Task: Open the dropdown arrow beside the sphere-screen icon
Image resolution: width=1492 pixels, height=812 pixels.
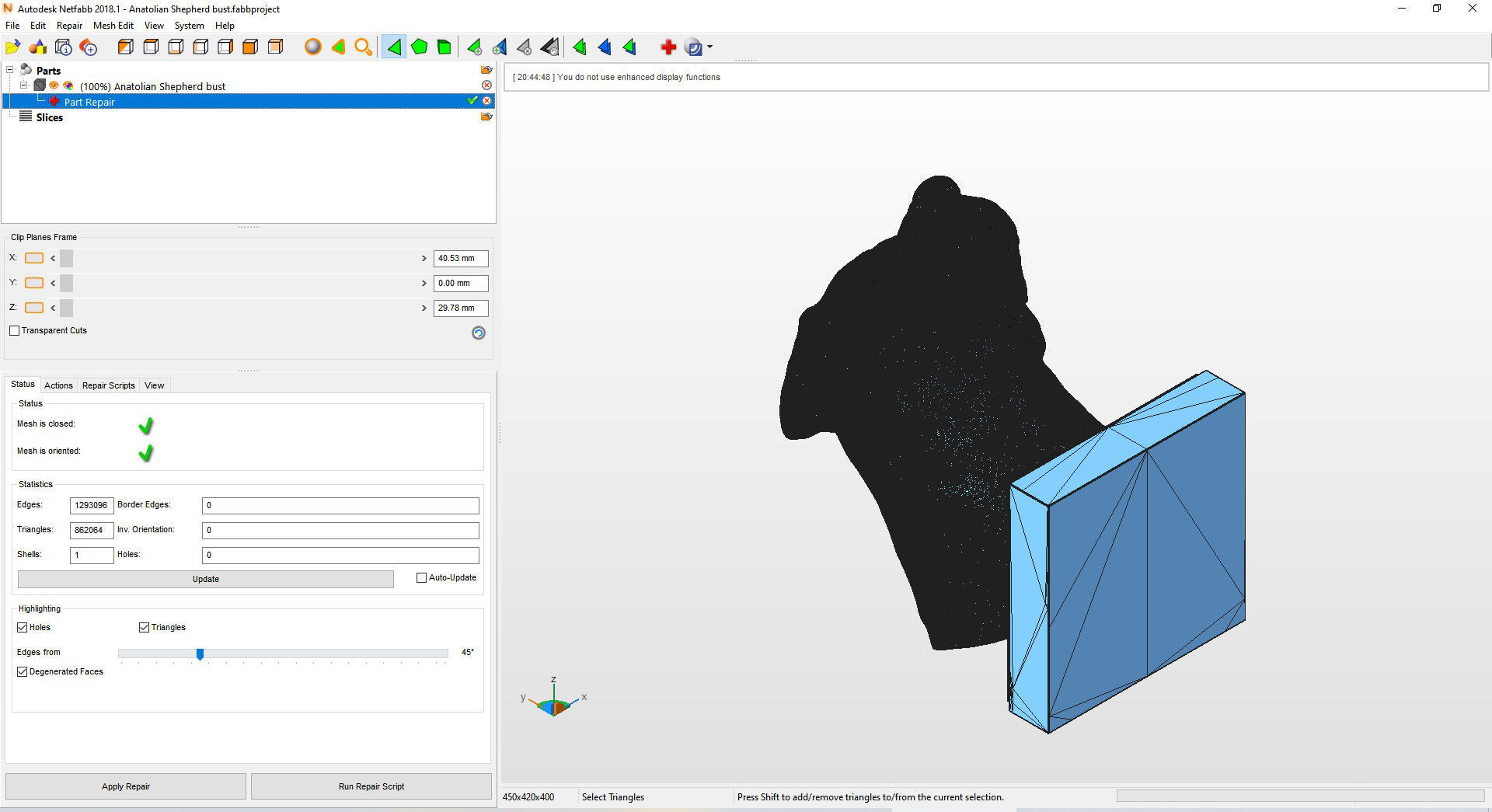Action: coord(709,47)
